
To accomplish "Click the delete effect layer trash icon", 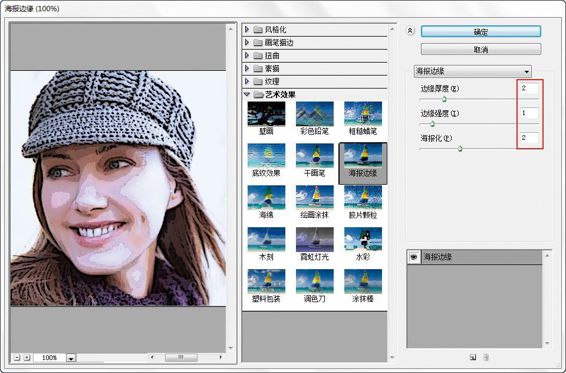I will pyautogui.click(x=486, y=357).
